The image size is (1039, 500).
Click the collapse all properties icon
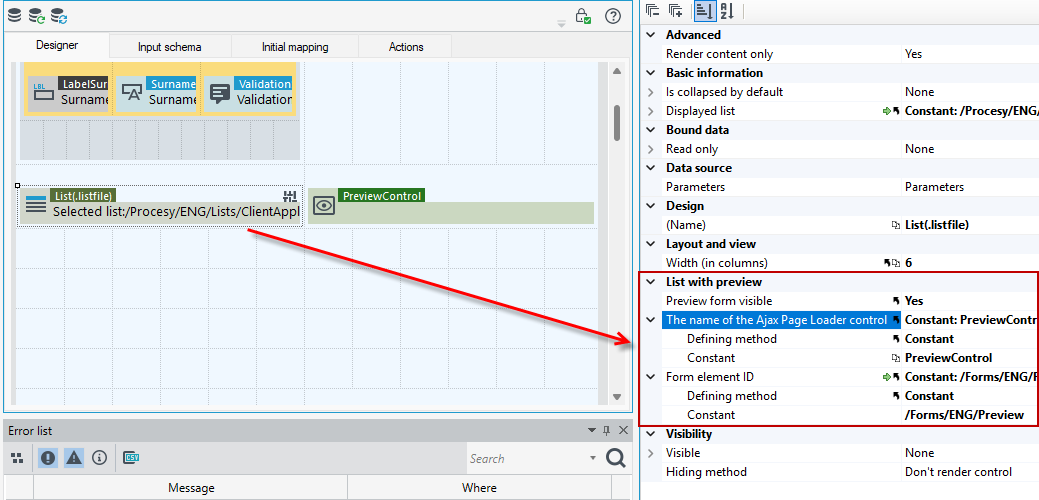click(653, 11)
